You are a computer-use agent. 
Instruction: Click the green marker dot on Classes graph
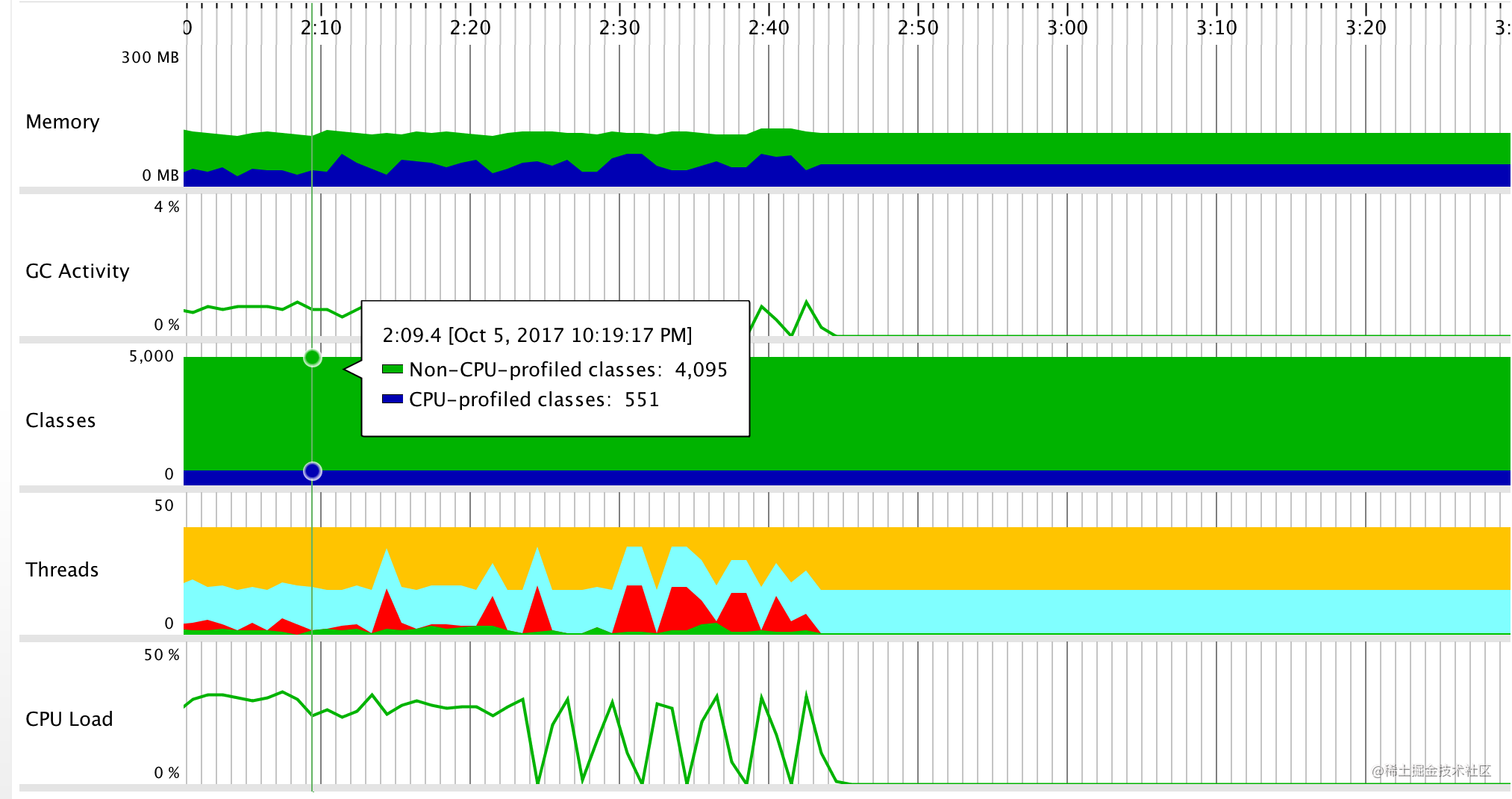pos(313,358)
